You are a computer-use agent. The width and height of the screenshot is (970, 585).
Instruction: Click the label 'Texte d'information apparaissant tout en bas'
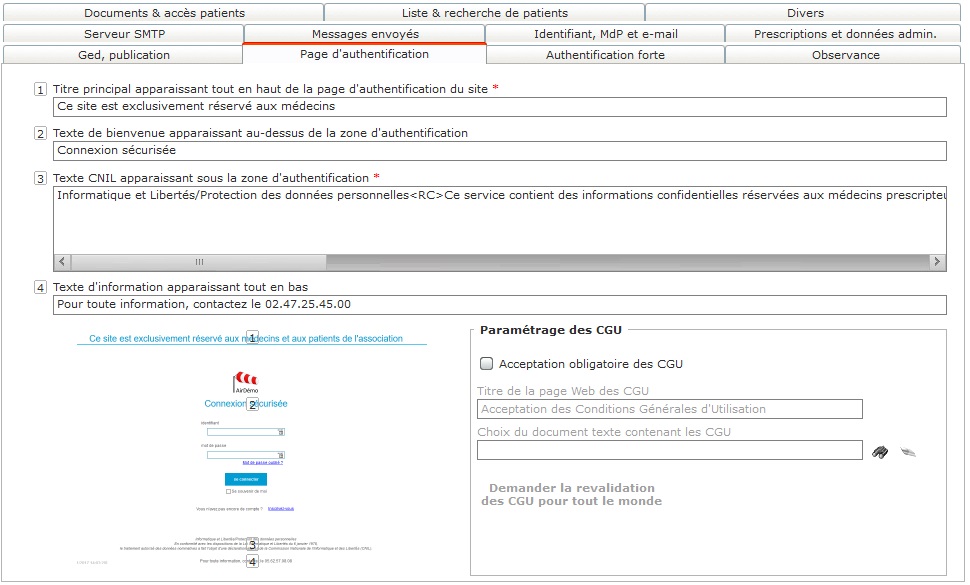point(180,287)
